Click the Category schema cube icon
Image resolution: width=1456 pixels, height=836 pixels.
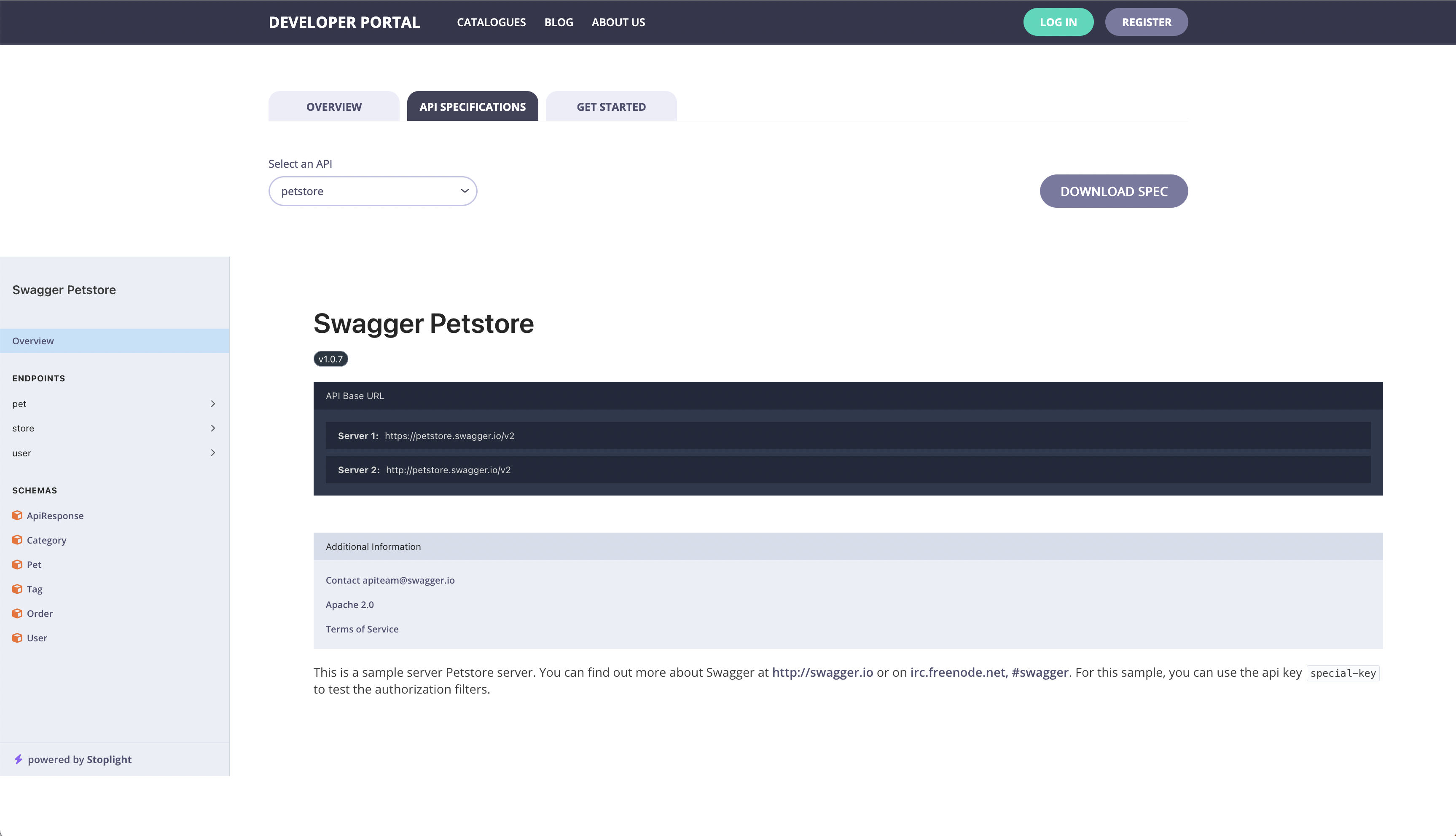(17, 540)
